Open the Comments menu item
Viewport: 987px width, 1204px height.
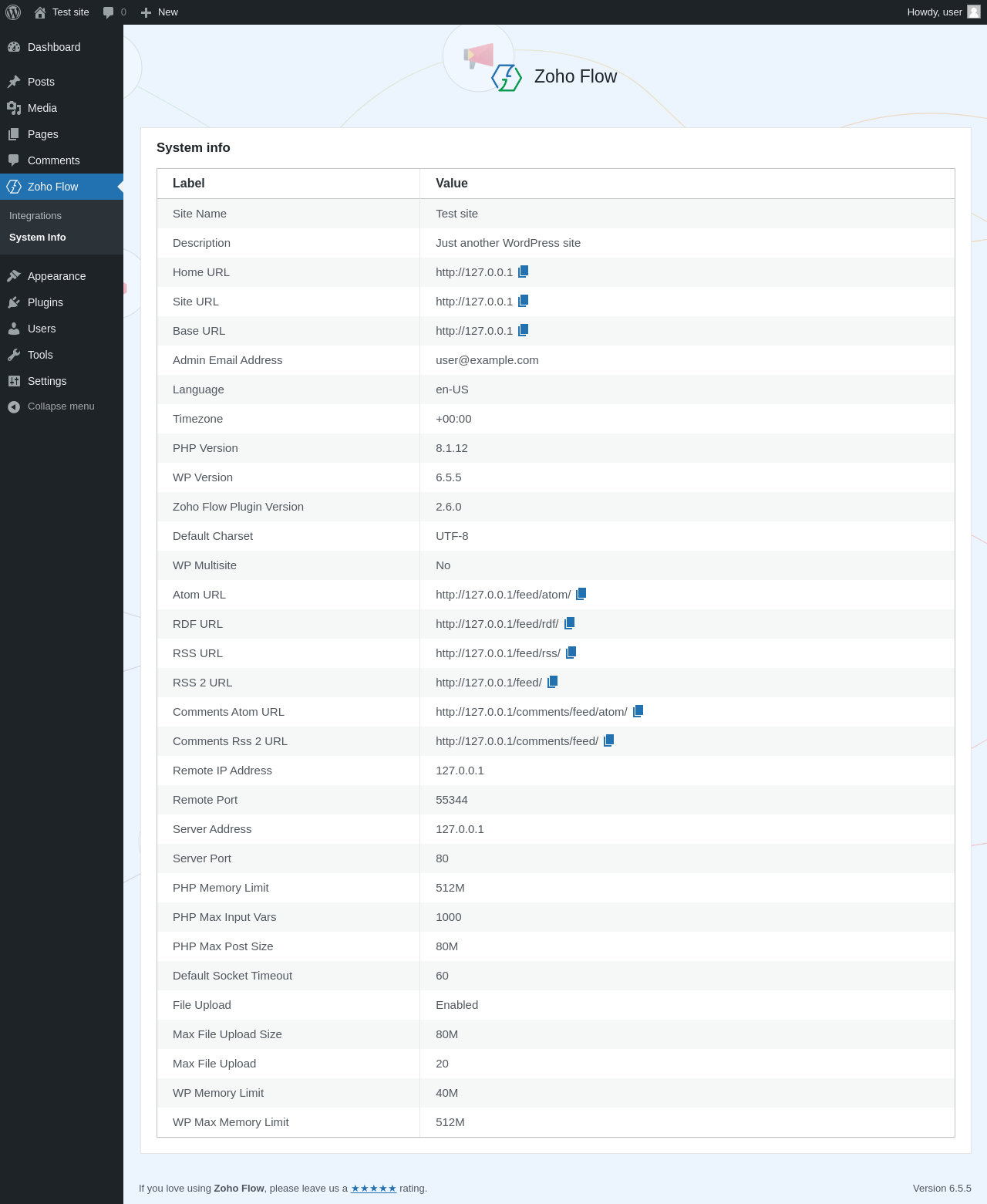click(x=62, y=160)
